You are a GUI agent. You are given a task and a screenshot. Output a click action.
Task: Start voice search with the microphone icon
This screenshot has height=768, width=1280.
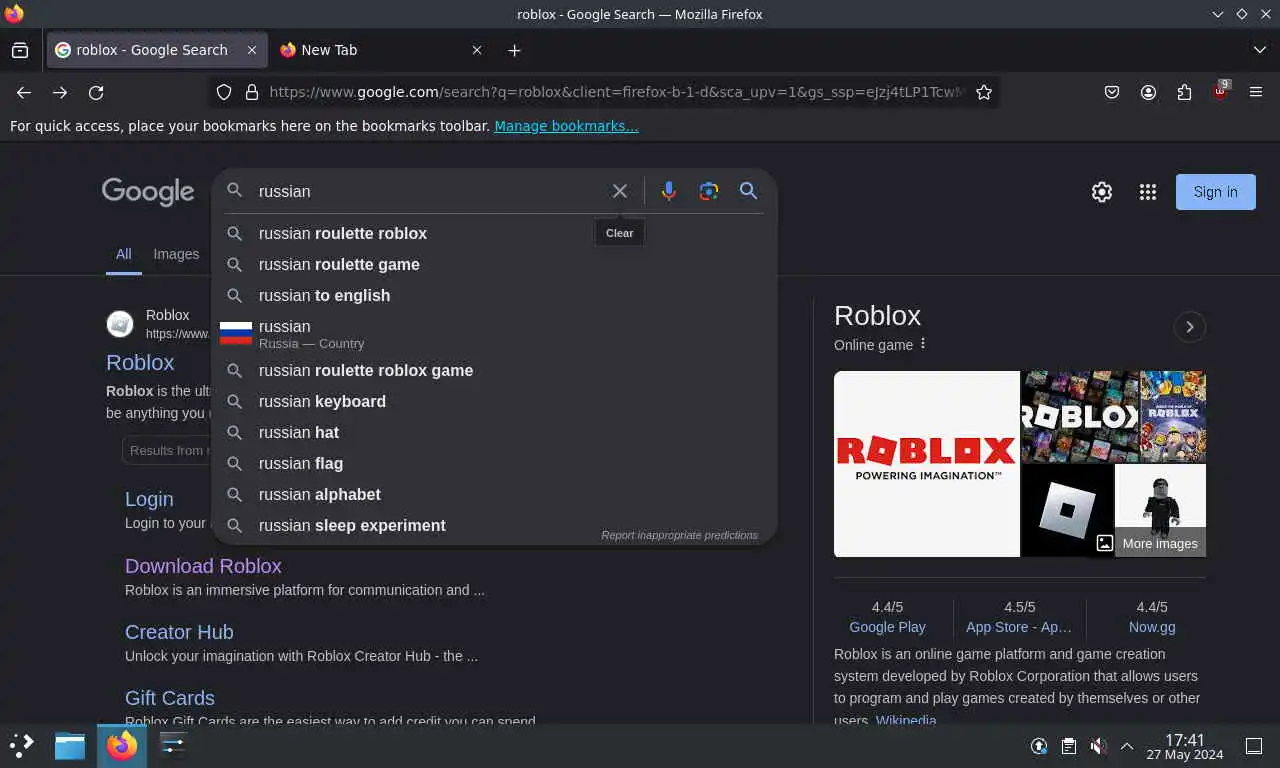(x=669, y=191)
